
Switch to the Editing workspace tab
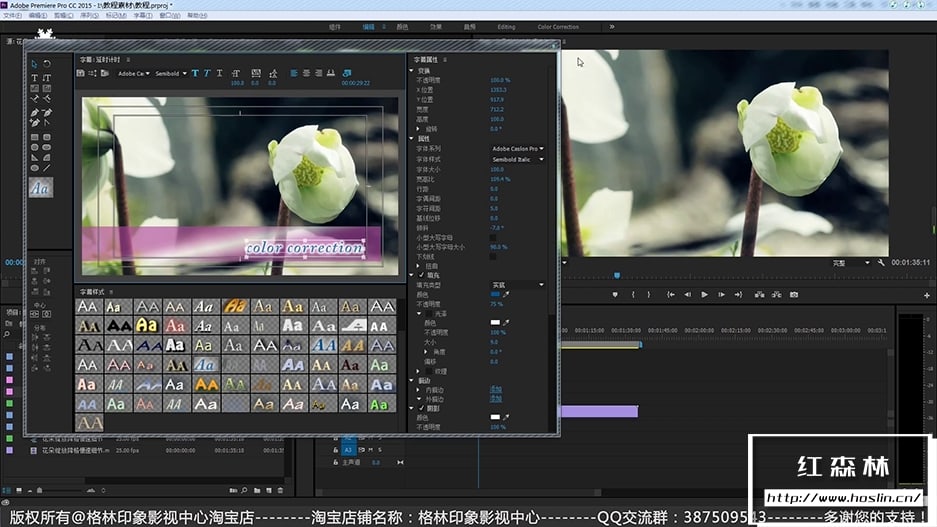pos(506,27)
